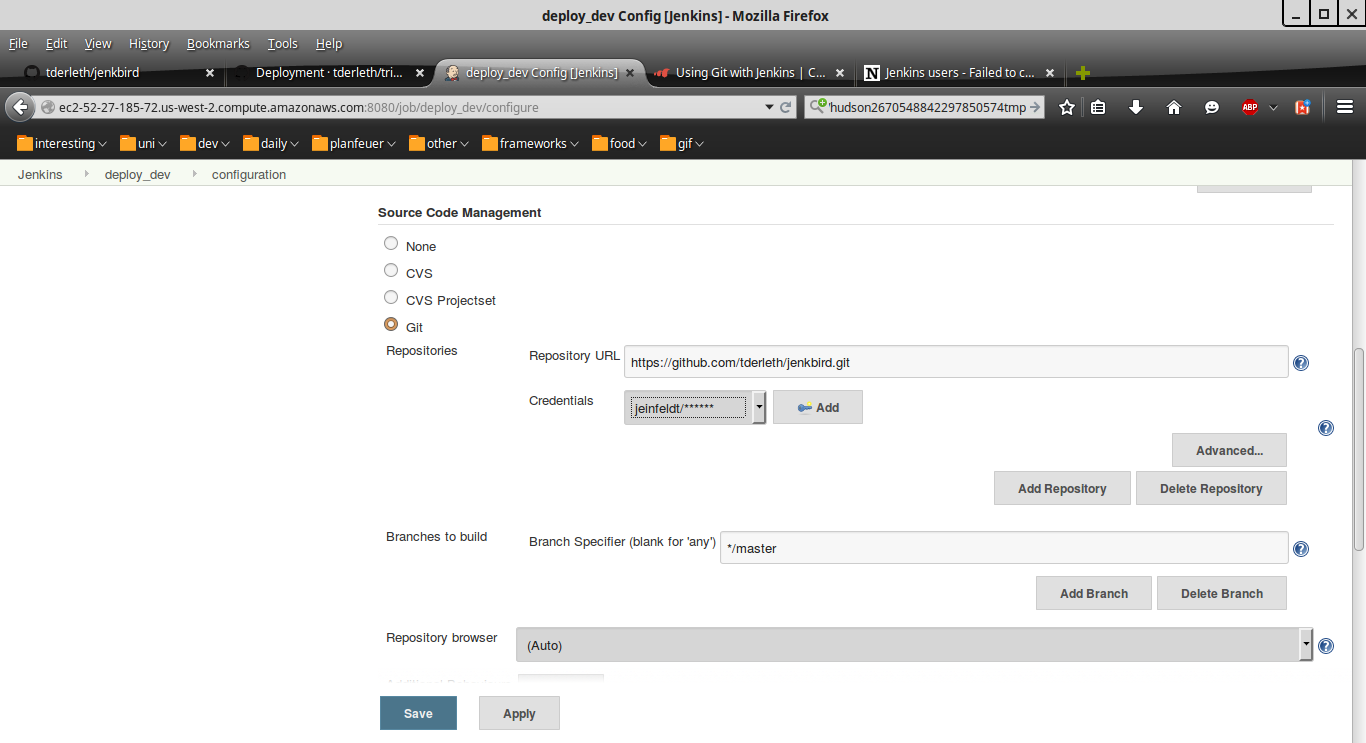The width and height of the screenshot is (1366, 743).
Task: Select the None source control option
Action: click(391, 243)
